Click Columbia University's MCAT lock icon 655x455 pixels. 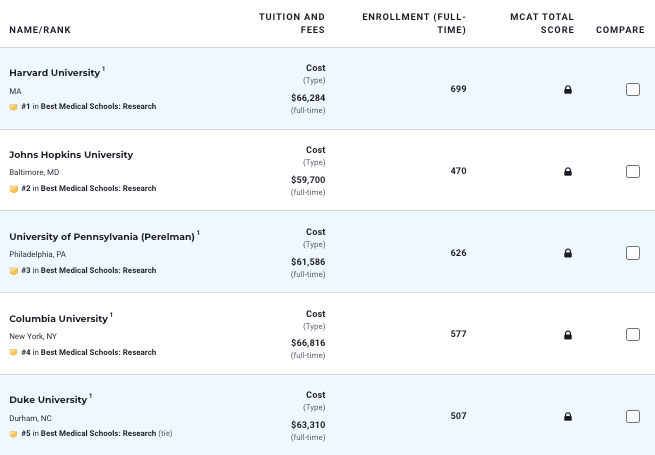click(568, 335)
